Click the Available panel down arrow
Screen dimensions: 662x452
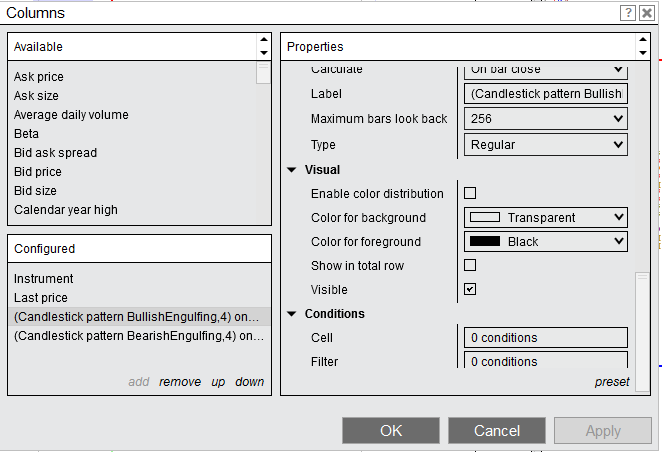tap(264, 53)
